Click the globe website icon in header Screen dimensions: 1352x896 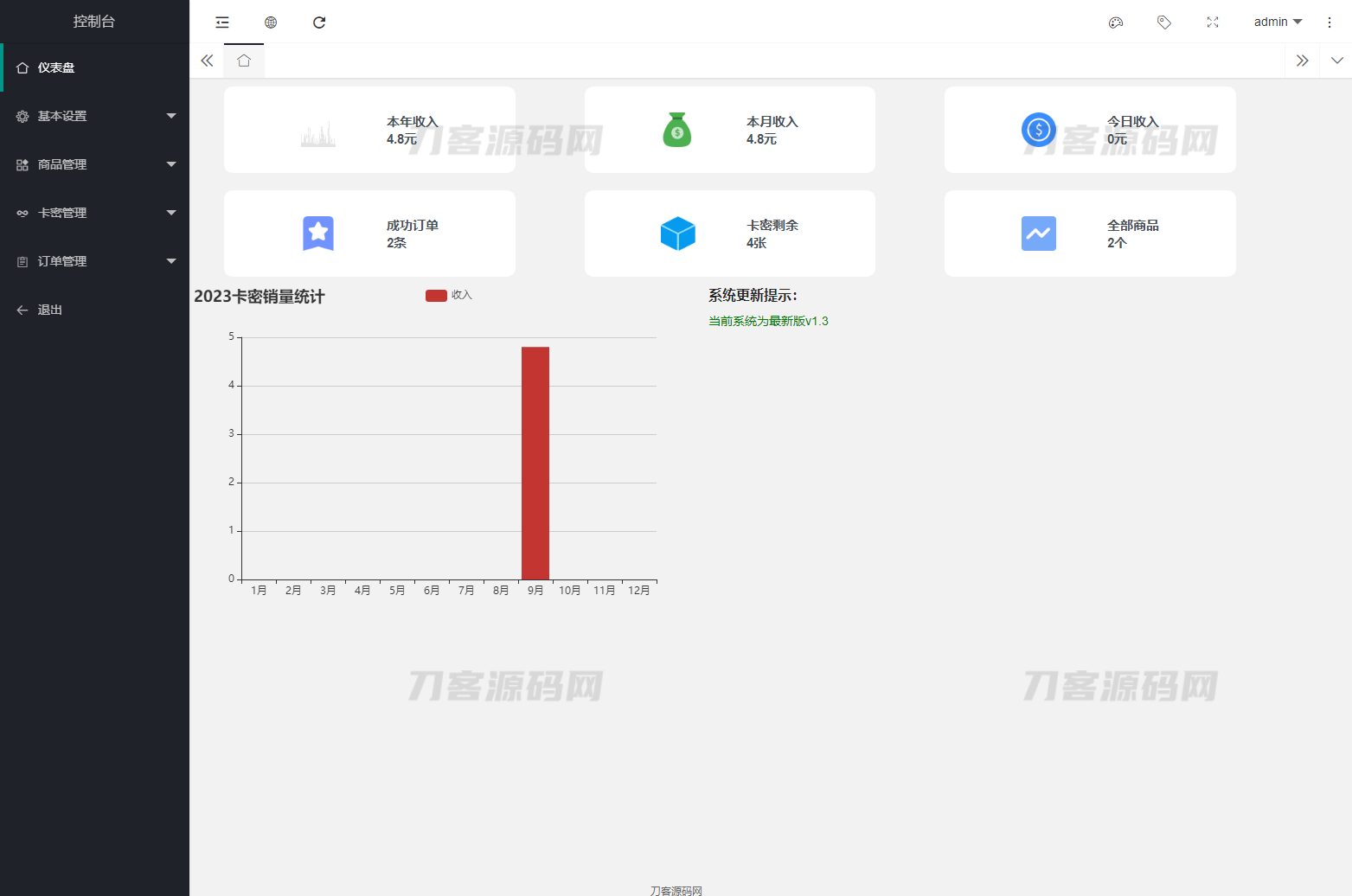271,22
